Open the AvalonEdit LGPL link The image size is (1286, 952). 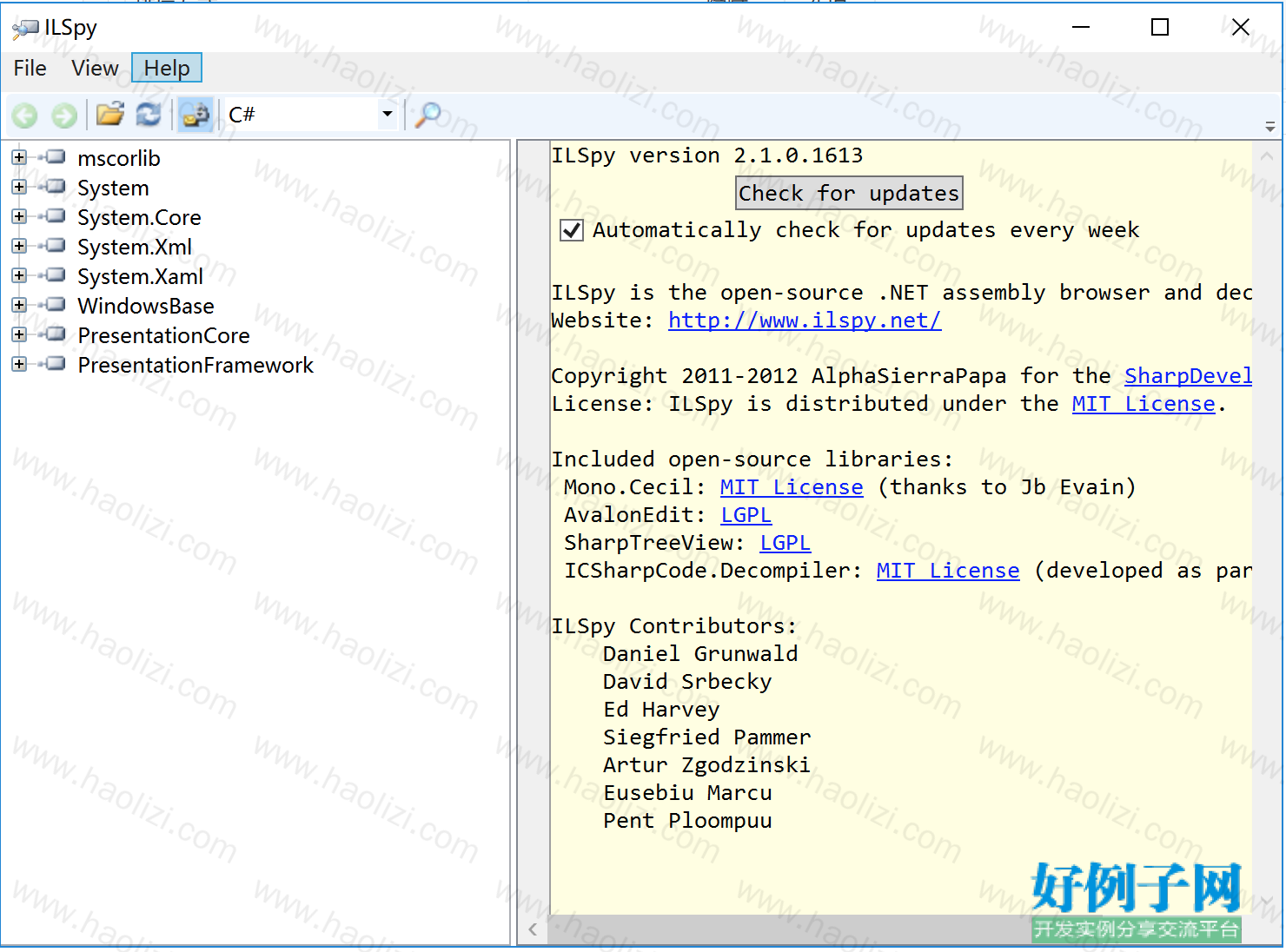[746, 515]
